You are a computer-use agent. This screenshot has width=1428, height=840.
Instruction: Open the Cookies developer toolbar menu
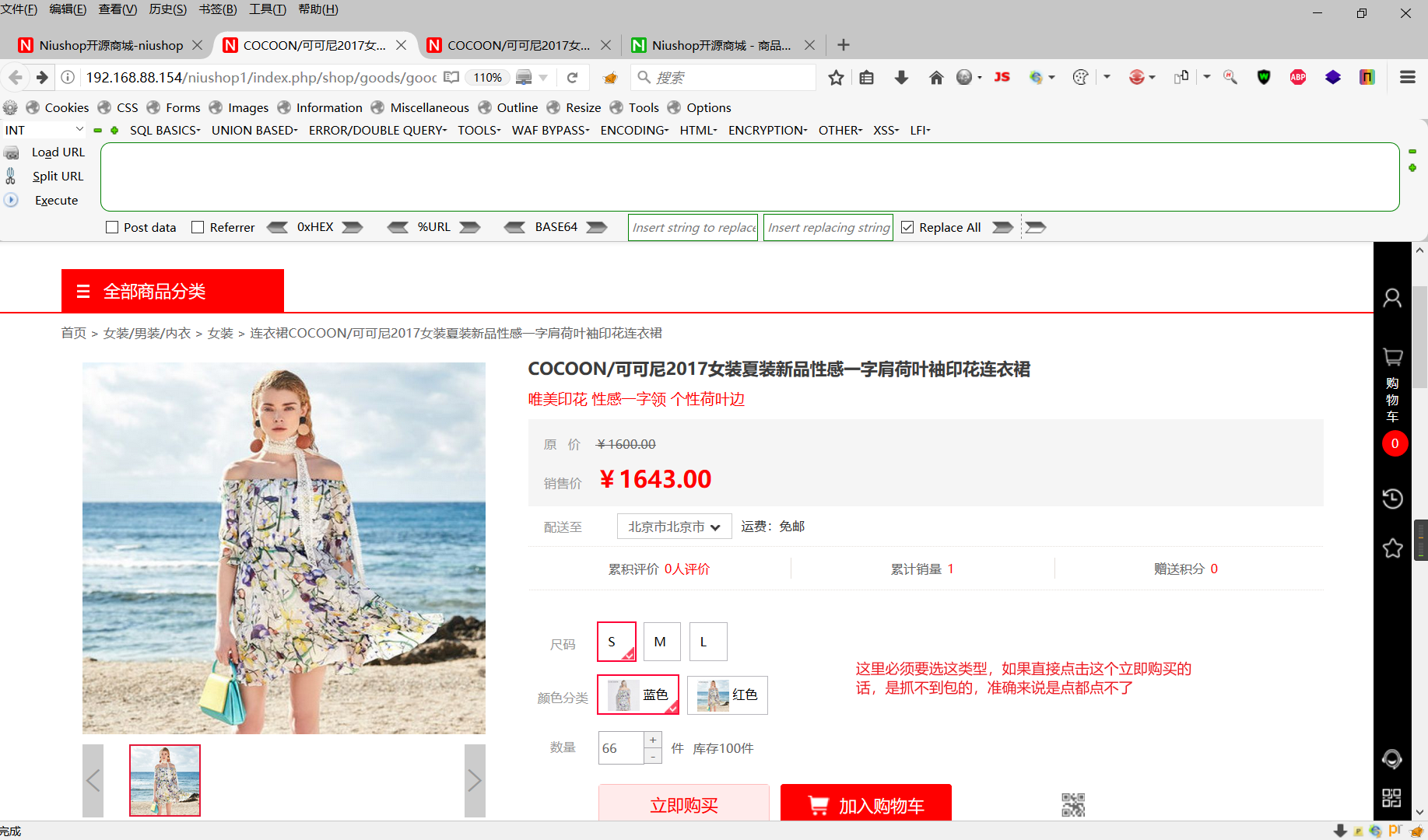click(x=58, y=107)
